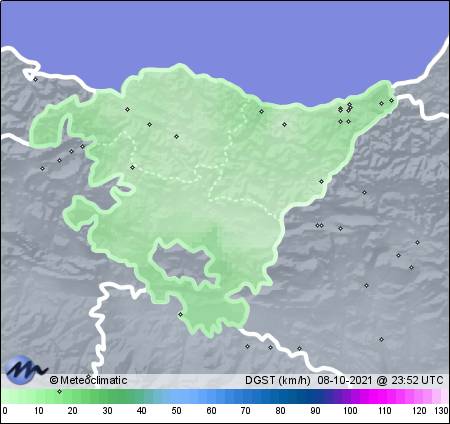Select the easternmost coastal station marker near the border
Screen dimensions: 450x424
coord(391,100)
